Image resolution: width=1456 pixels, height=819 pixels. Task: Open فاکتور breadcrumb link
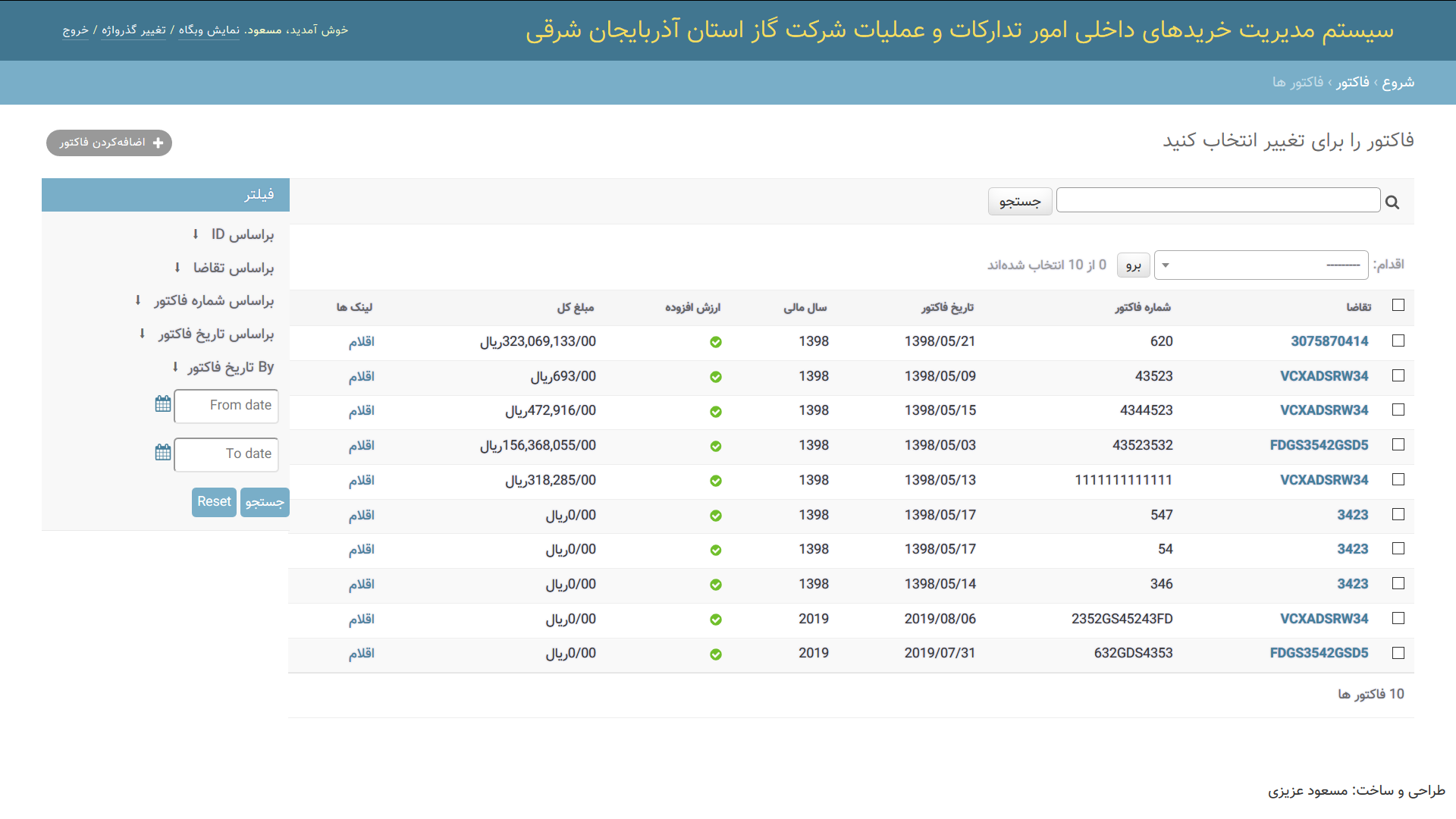[x=1353, y=82]
